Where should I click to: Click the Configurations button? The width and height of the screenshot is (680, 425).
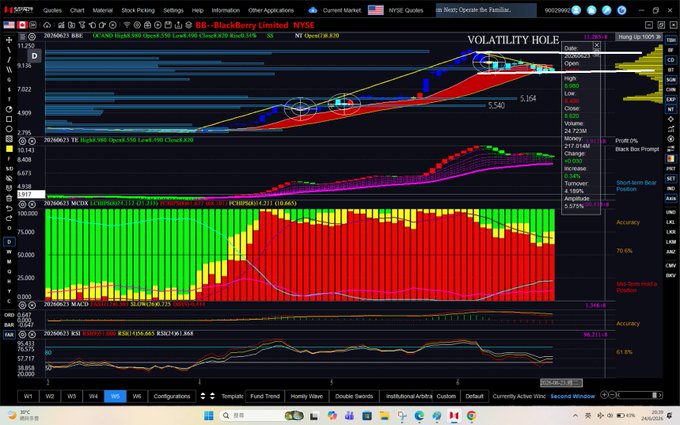click(172, 396)
